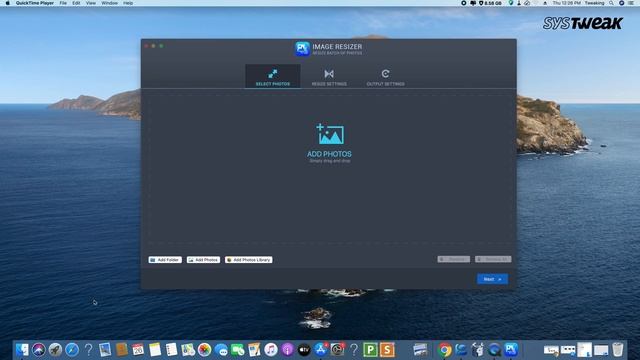Open the Select Photos tab
Image resolution: width=640 pixels, height=360 pixels.
tap(273, 76)
